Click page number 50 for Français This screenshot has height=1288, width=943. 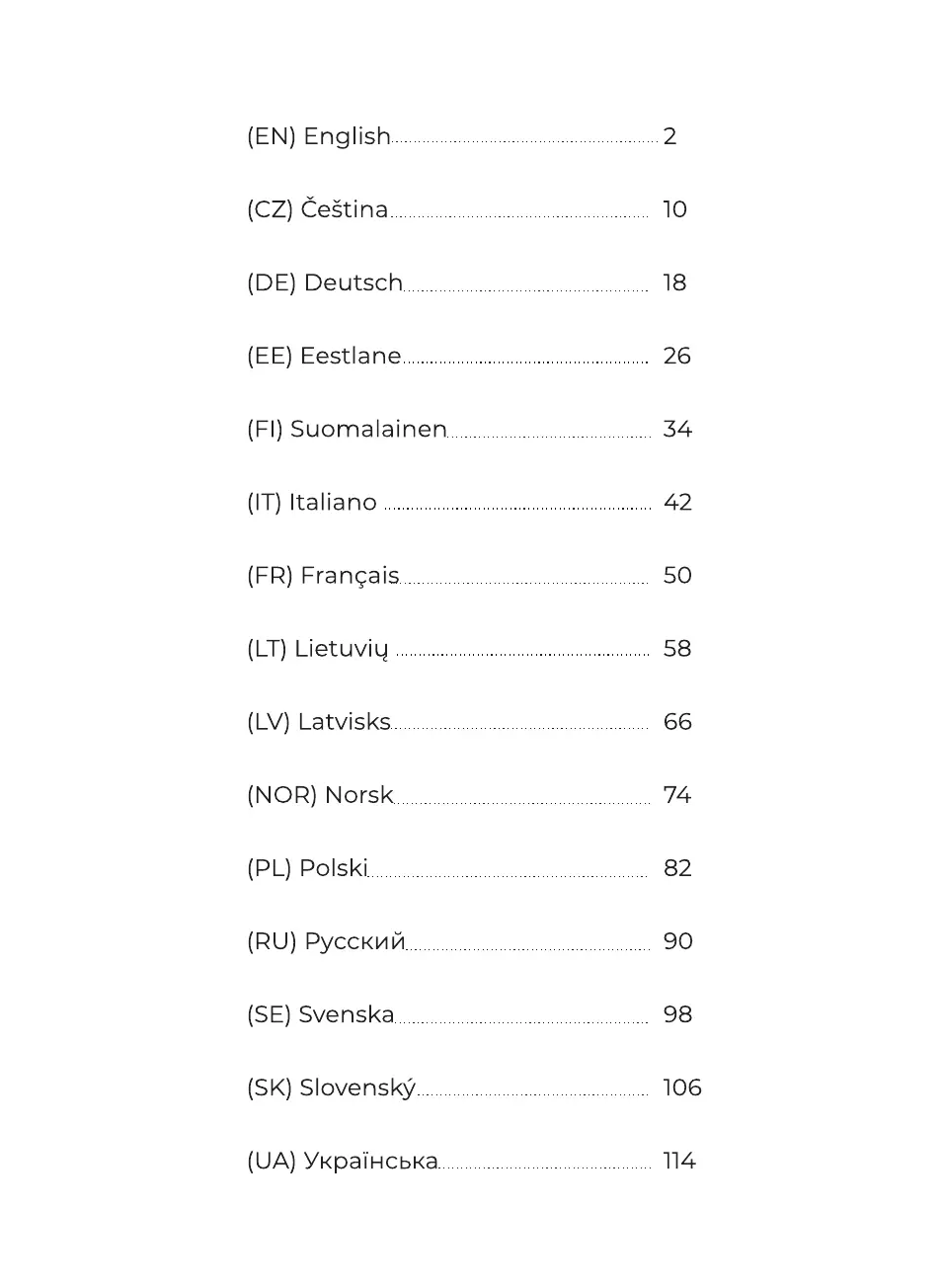tap(677, 576)
